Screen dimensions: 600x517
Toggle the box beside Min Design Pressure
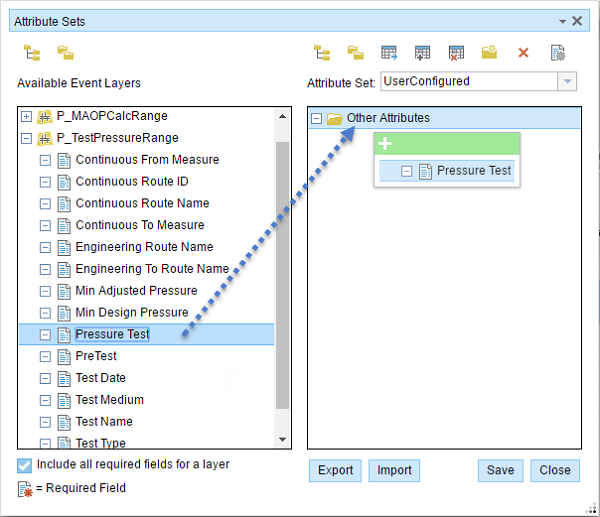click(45, 313)
